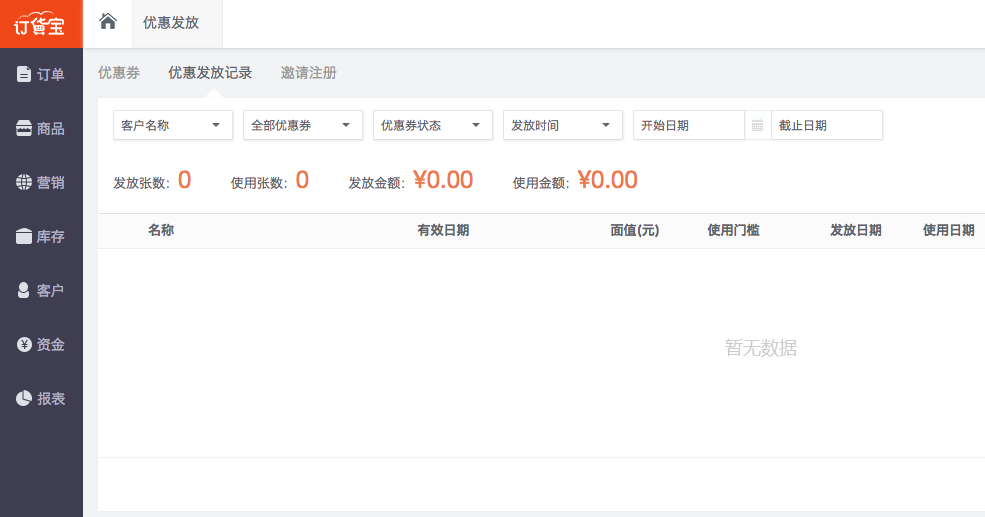985x517 pixels.
Task: Open the 商品 products sidebar icon
Action: [x=24, y=128]
